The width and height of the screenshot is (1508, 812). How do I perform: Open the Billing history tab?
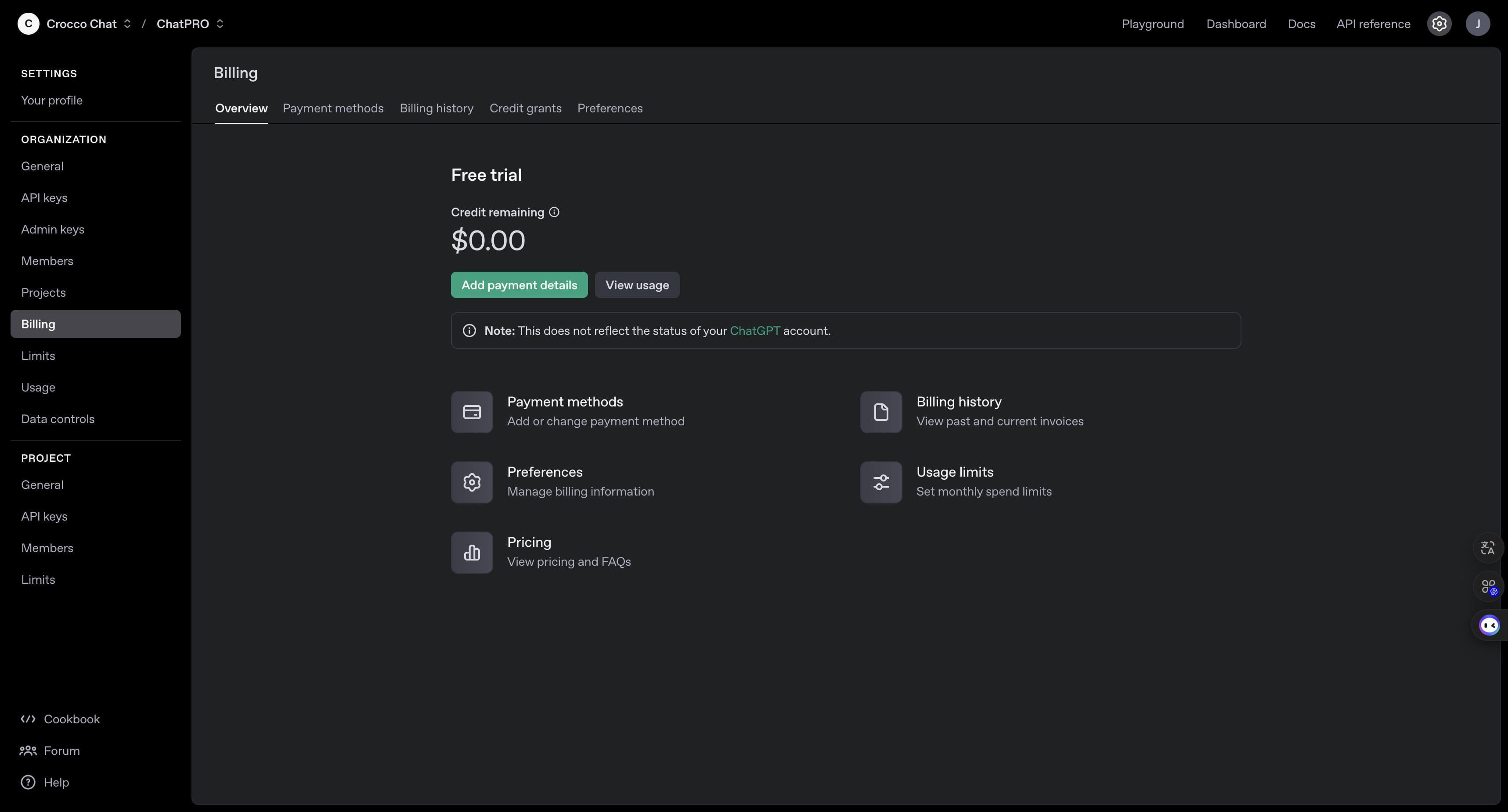point(437,108)
